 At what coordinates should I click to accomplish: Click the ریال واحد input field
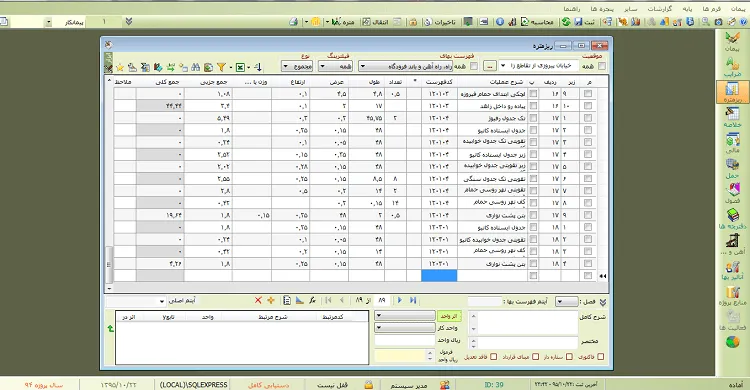[405, 340]
